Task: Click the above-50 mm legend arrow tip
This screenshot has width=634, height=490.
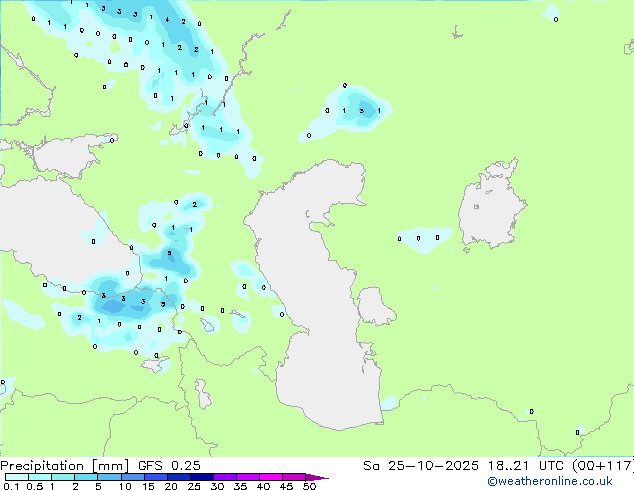Action: click(317, 477)
